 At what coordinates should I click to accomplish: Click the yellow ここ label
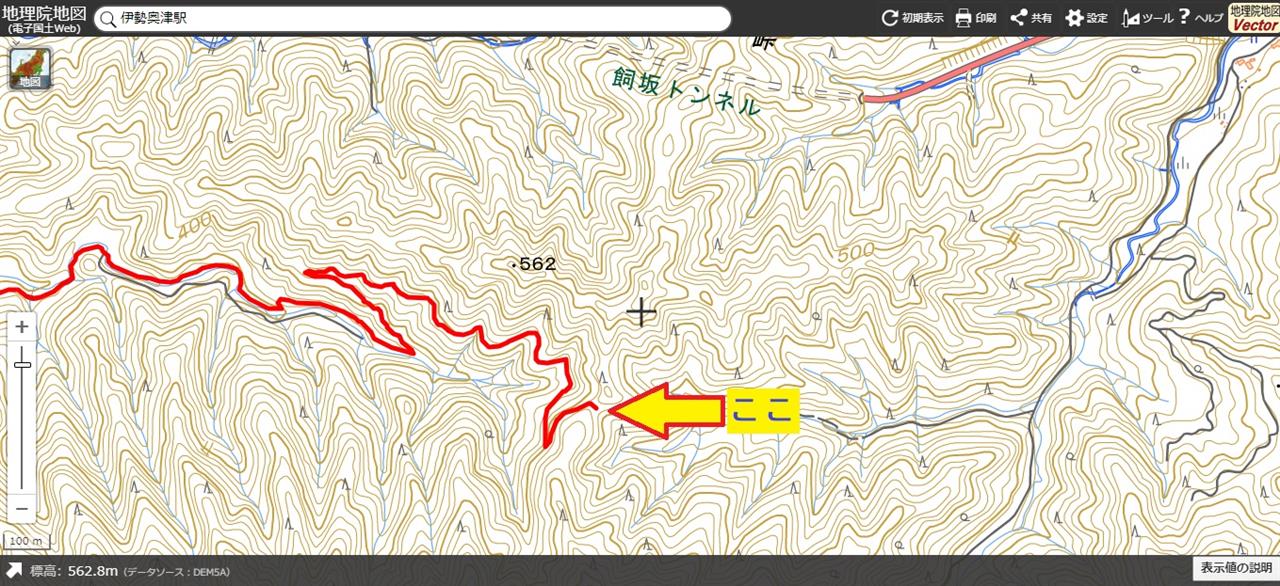point(763,410)
